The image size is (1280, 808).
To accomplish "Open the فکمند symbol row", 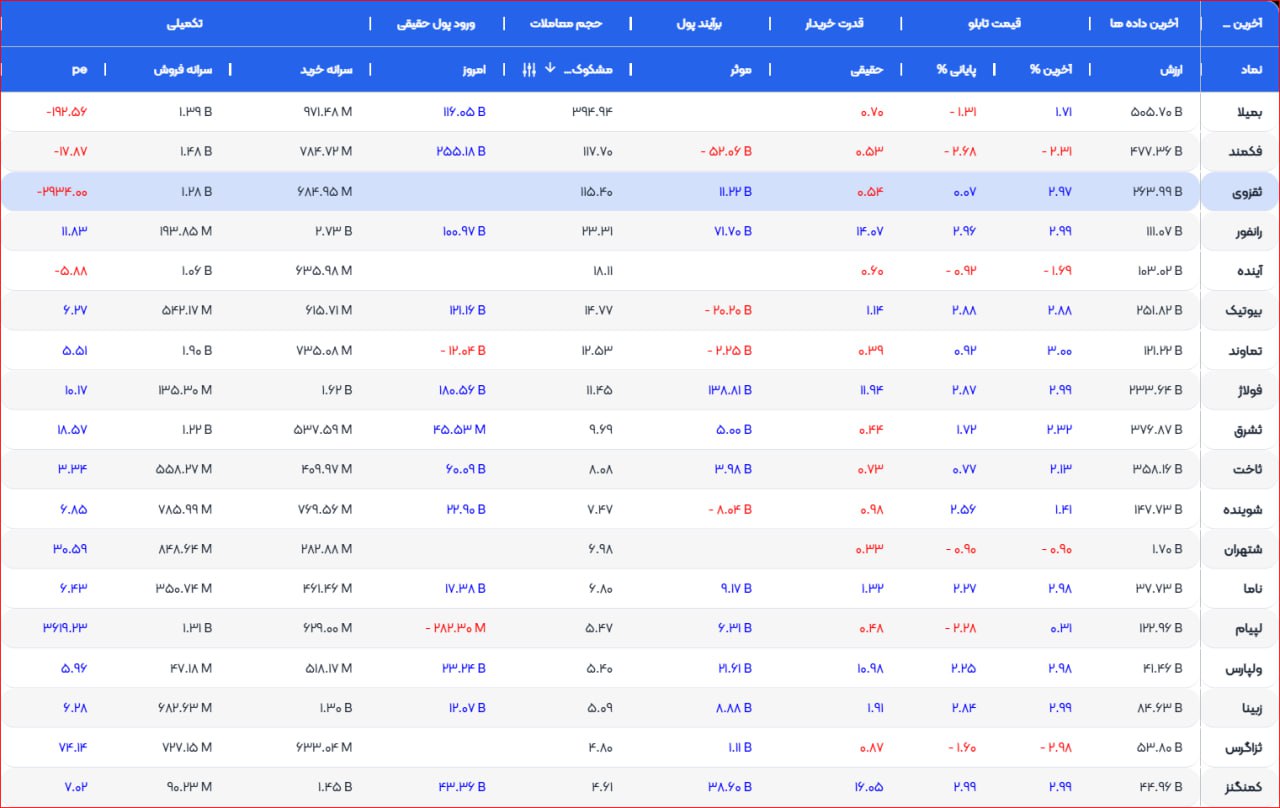I will 1244,152.
